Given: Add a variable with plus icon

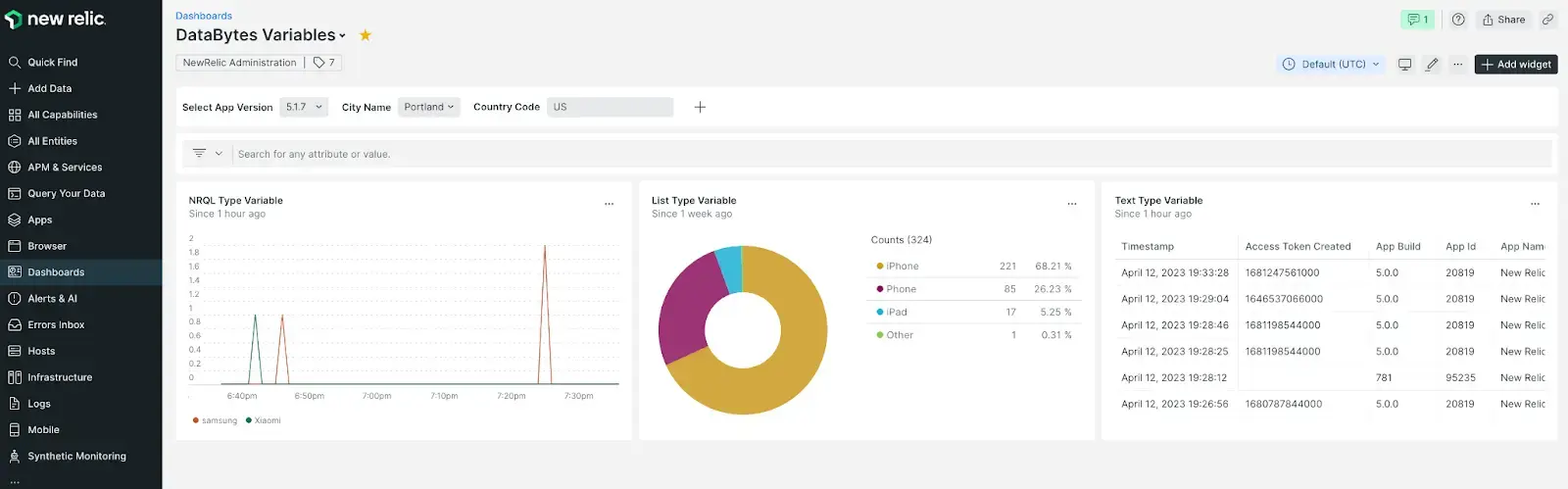Looking at the screenshot, I should (700, 108).
